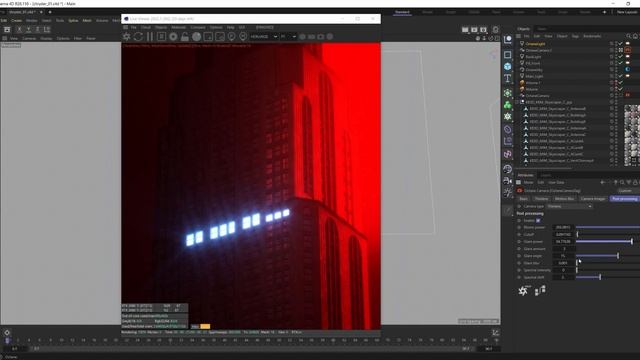Open the PT kernel dropdown in Live Viewer
This screenshot has width=640, height=360.
288,37
